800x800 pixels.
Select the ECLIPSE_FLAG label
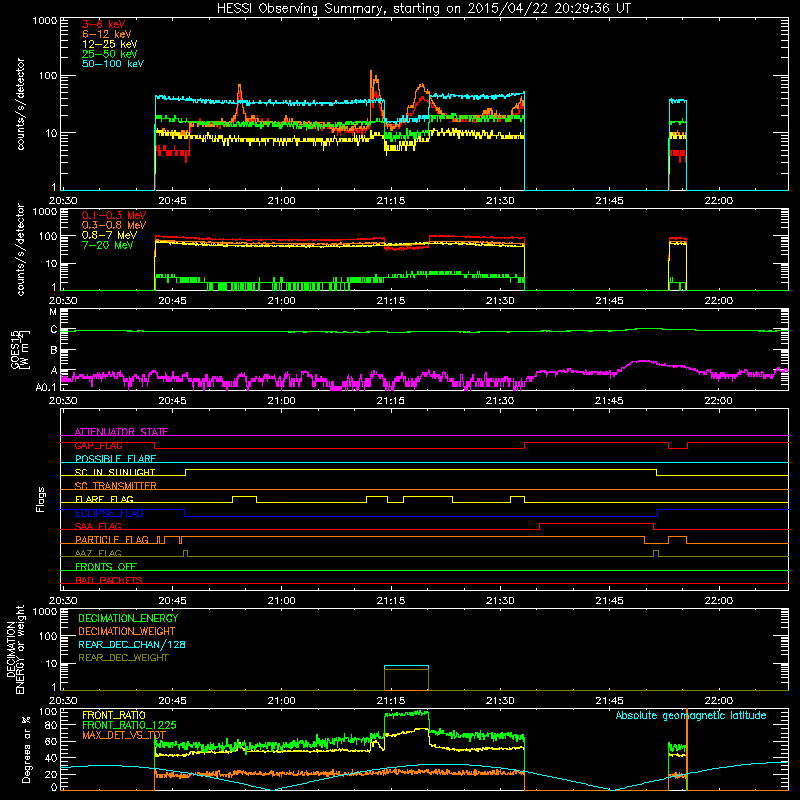[x=109, y=513]
